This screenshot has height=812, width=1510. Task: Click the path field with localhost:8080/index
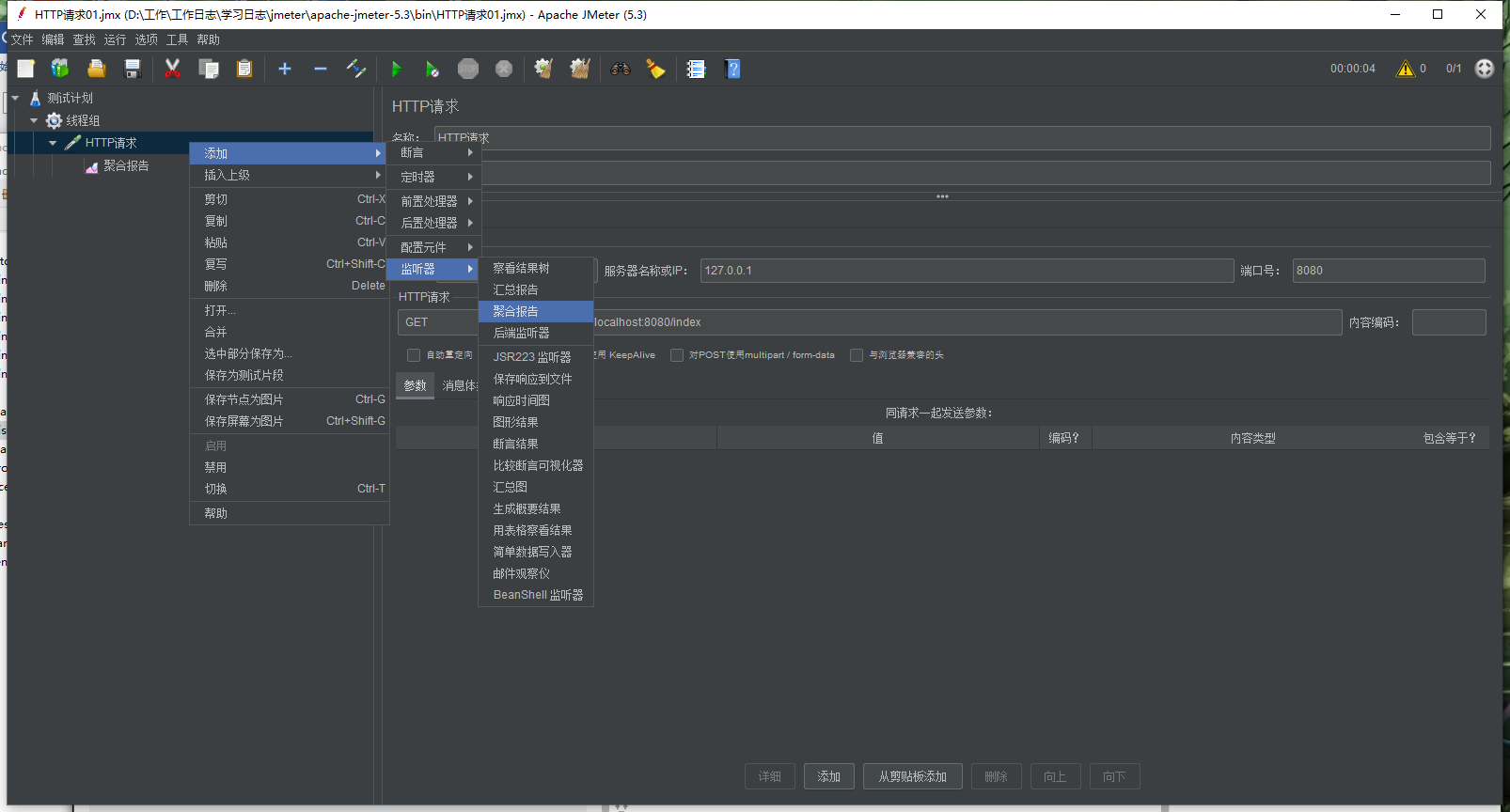click(x=967, y=322)
